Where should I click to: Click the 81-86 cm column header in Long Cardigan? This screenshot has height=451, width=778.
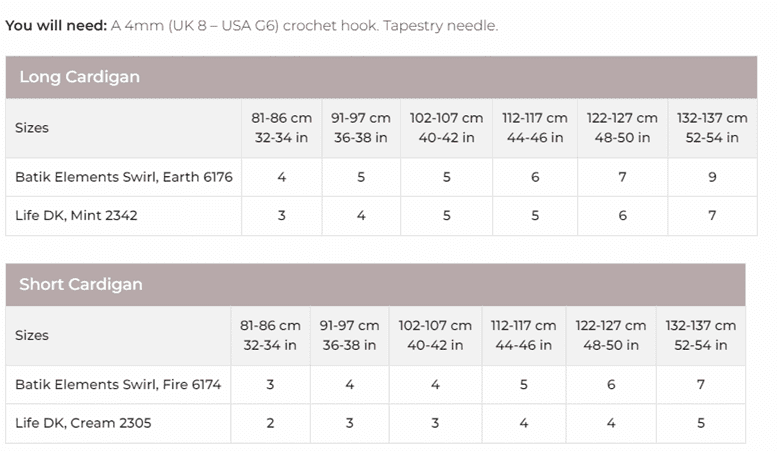coord(282,128)
